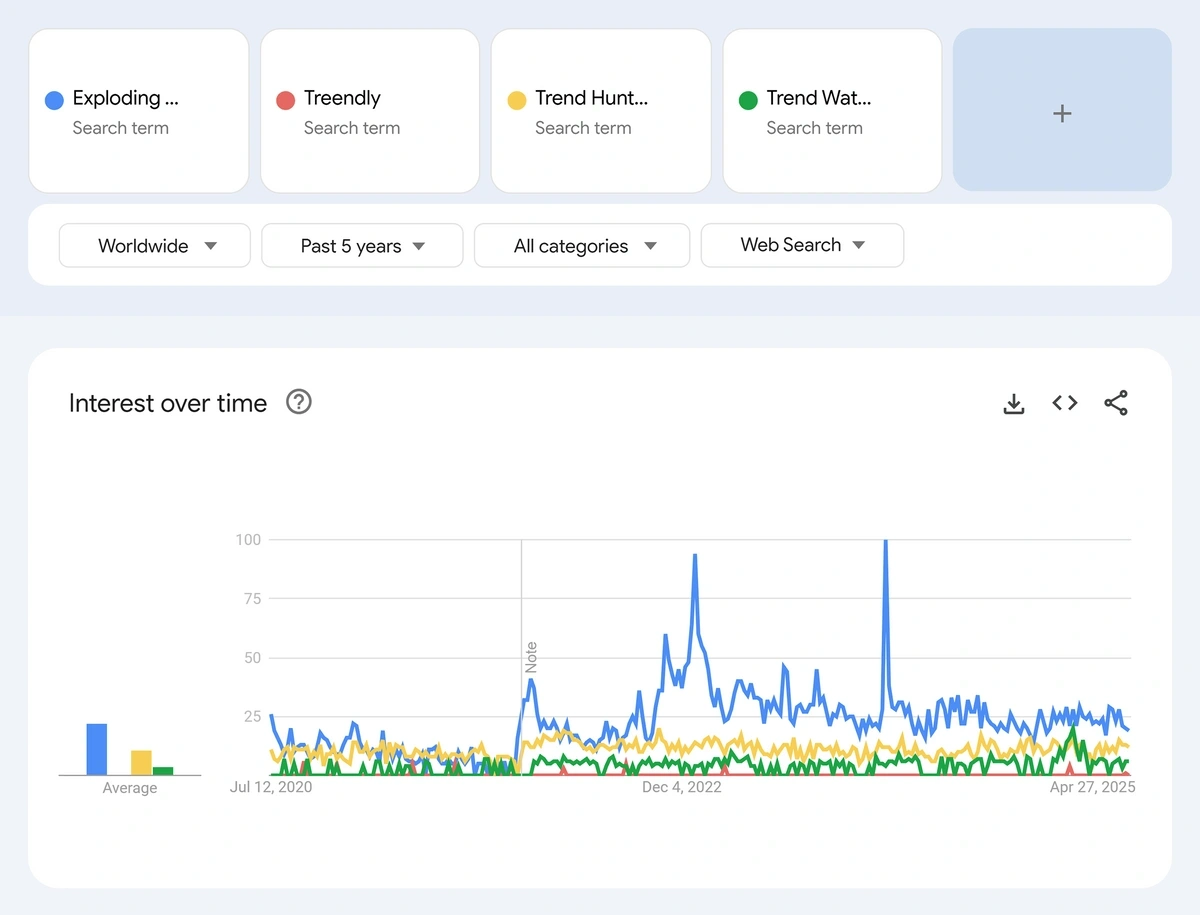Click the blue average bar

pyautogui.click(x=97, y=749)
